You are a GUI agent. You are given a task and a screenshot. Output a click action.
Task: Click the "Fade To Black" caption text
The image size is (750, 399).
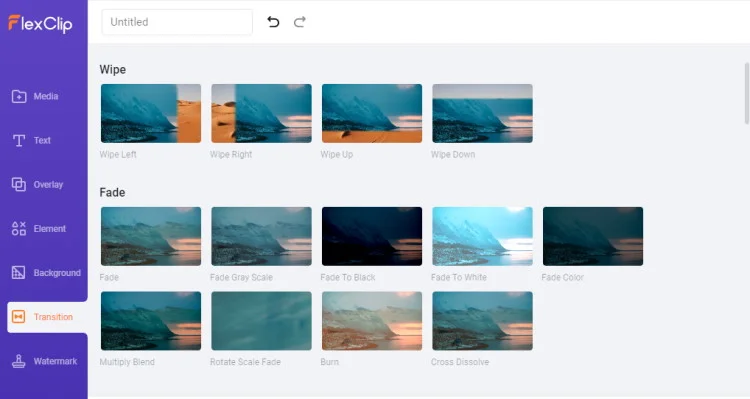coord(348,277)
